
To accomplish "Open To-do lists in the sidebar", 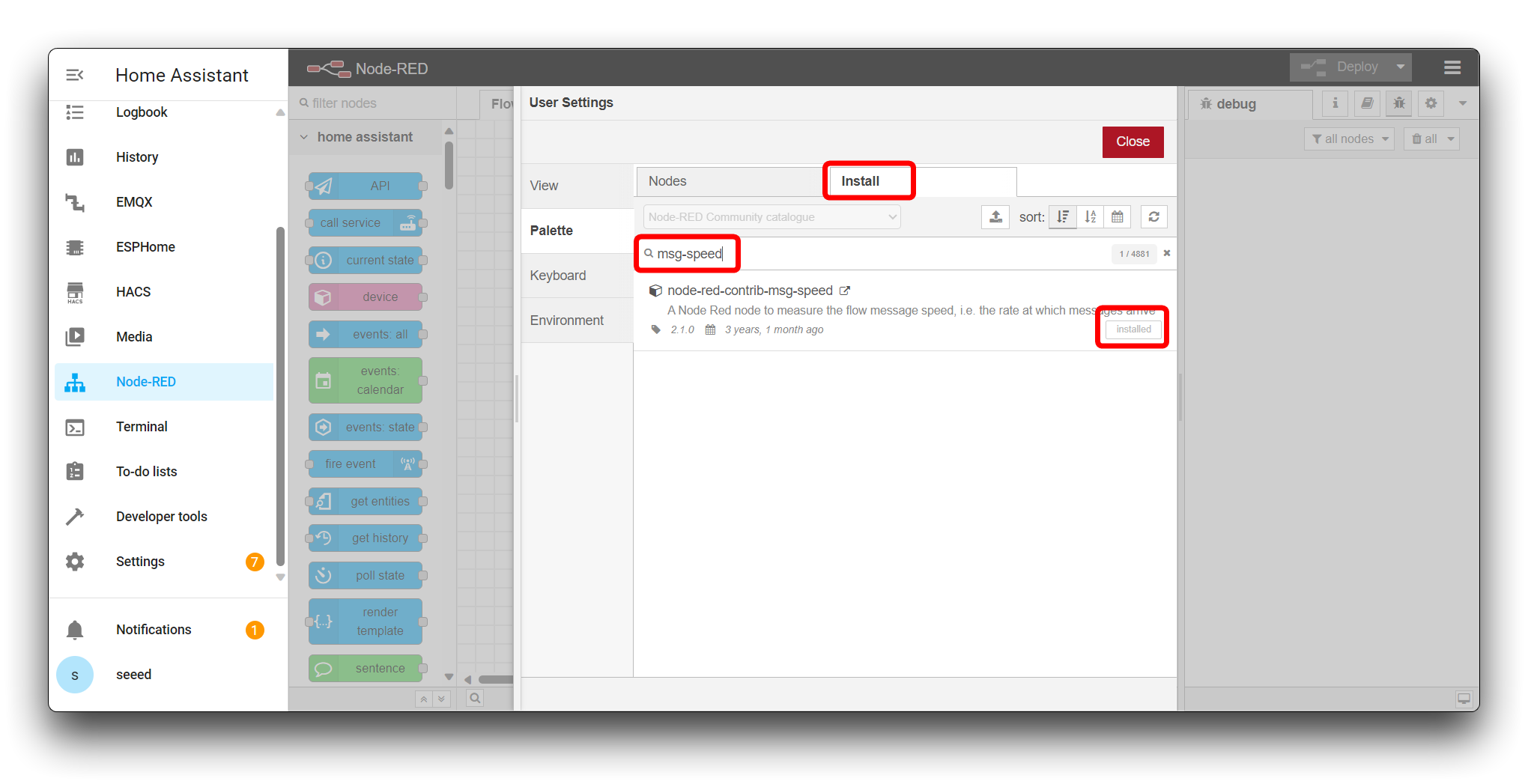I will [164, 472].
